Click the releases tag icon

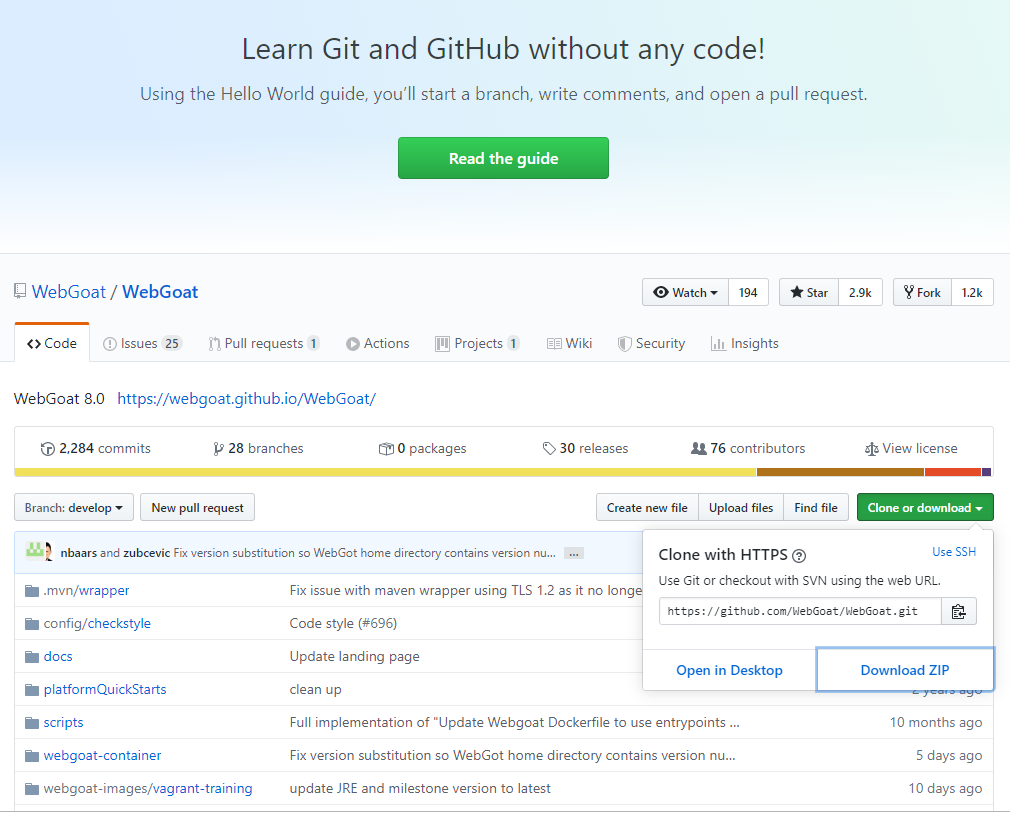549,448
